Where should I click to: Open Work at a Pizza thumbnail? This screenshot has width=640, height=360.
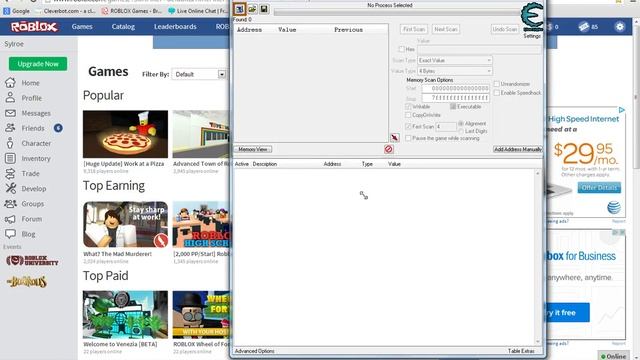[x=125, y=134]
